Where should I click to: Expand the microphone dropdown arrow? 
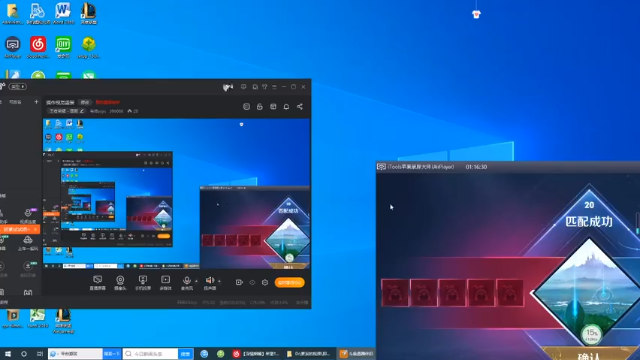pyautogui.click(x=196, y=281)
